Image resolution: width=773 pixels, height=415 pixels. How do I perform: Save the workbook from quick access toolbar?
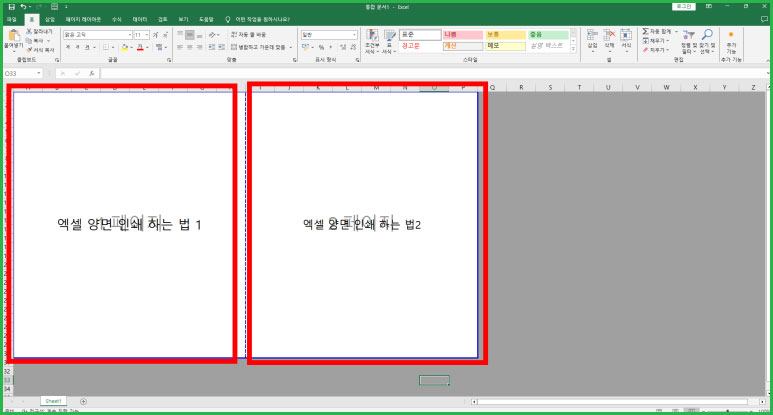(12, 7)
